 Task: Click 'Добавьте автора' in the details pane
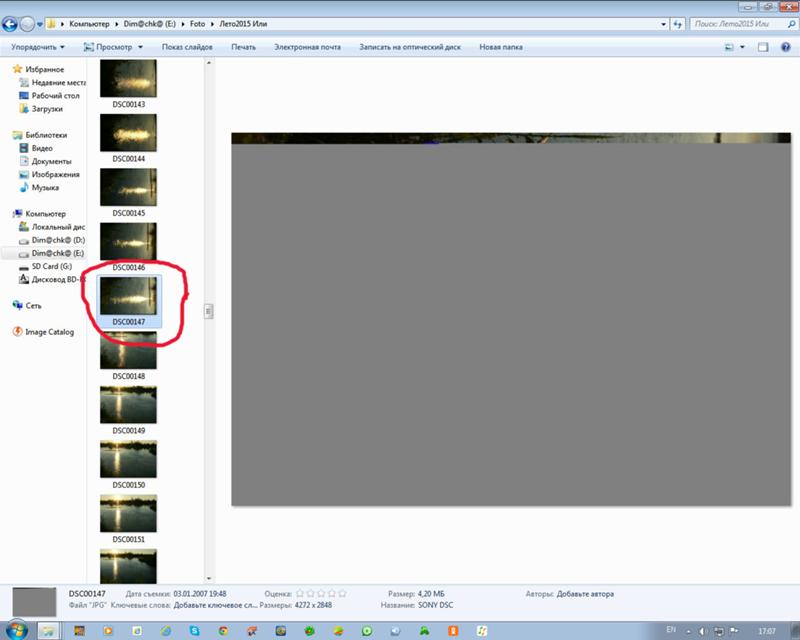[585, 594]
